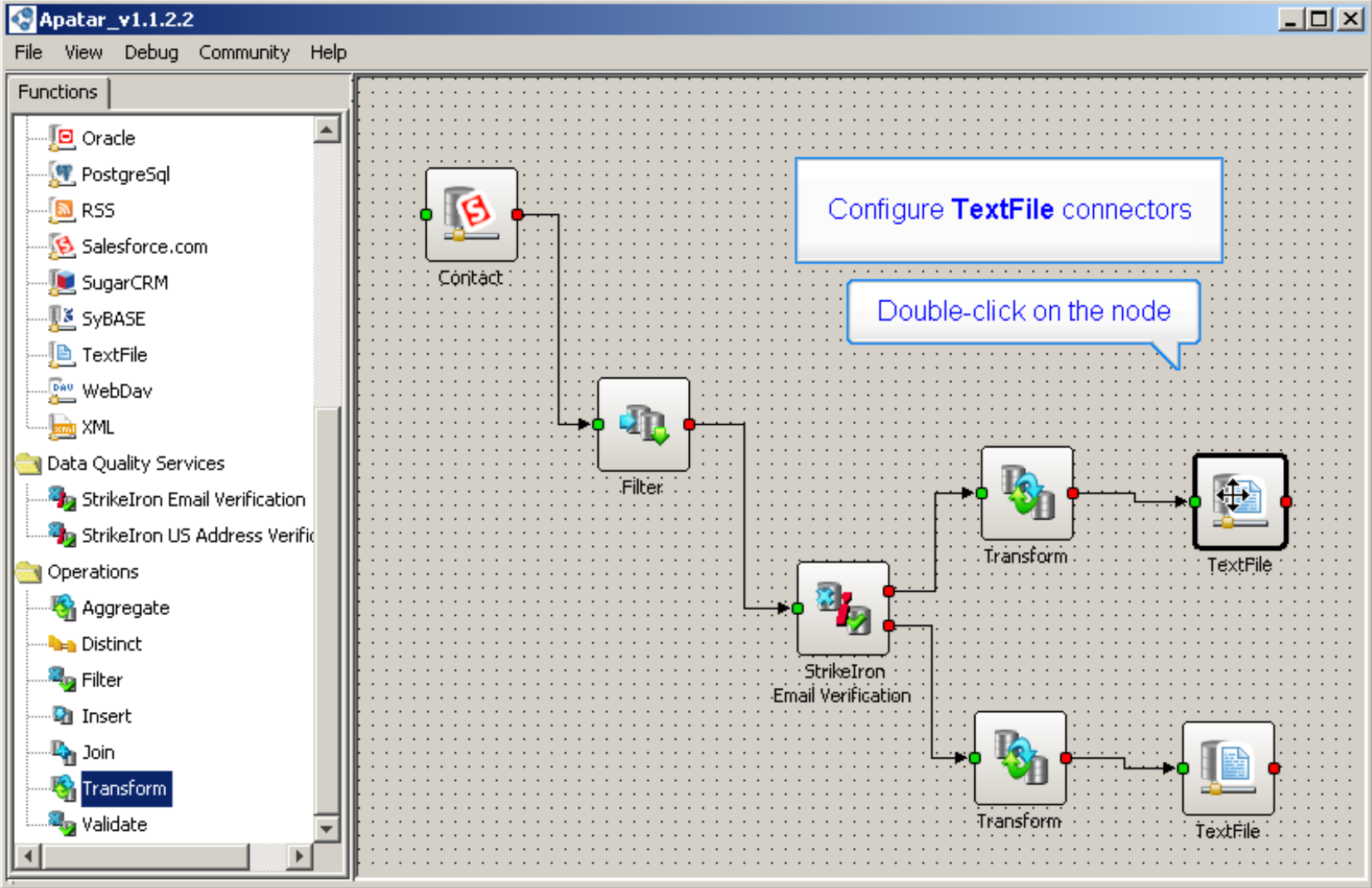Screen dimensions: 1372x888
Task: Open the File menu
Action: 28,52
